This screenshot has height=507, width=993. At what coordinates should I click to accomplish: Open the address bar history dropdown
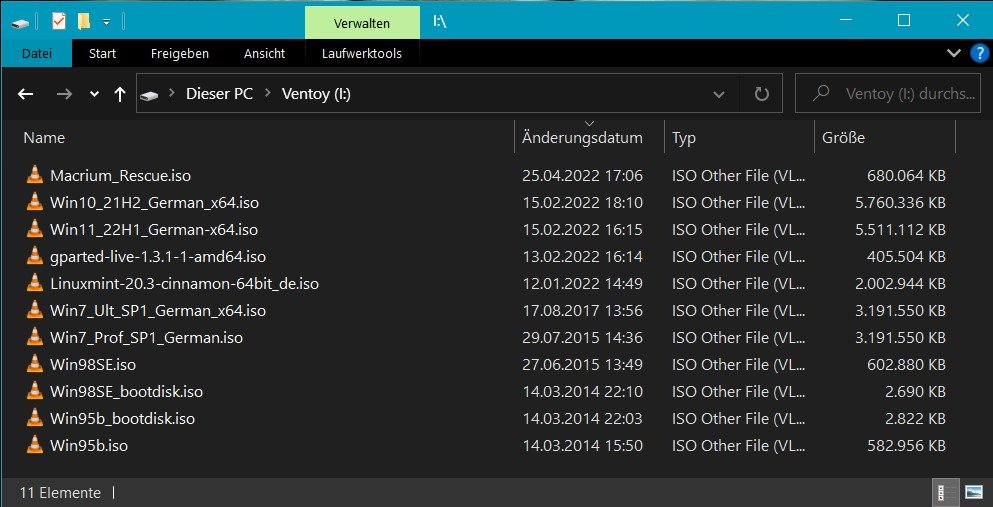point(719,94)
